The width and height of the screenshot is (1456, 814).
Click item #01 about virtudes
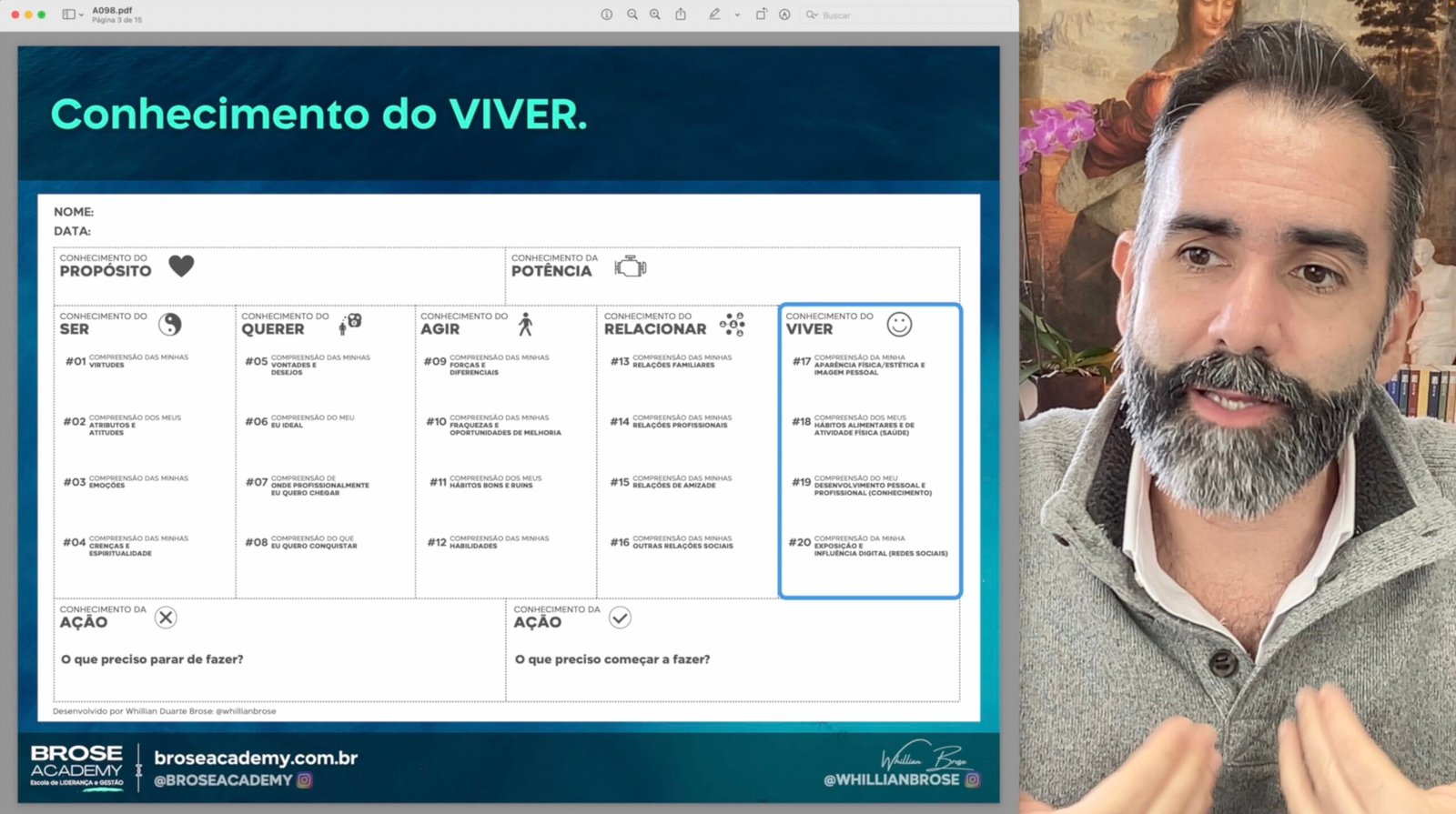[126, 361]
